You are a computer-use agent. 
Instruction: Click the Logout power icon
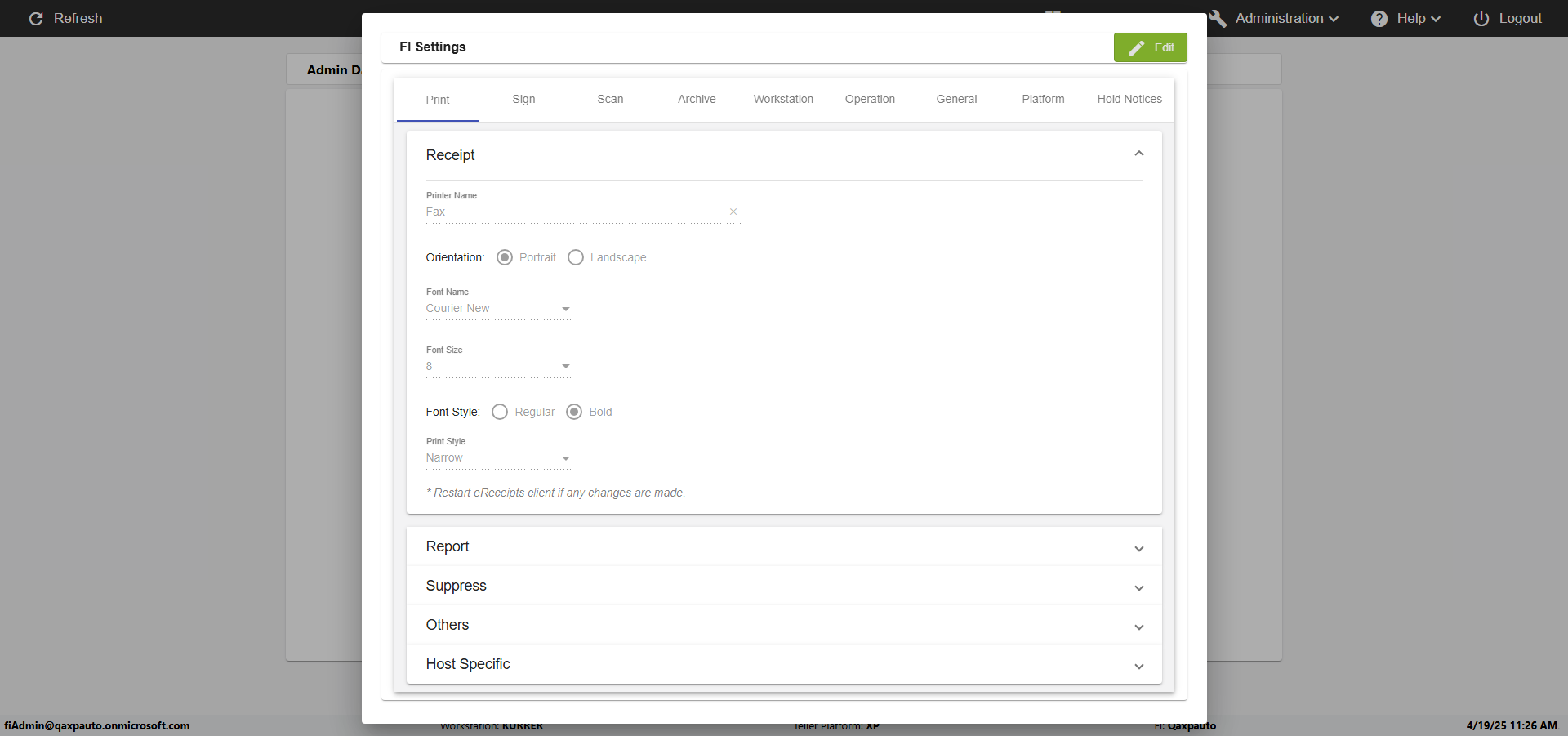pyautogui.click(x=1481, y=18)
